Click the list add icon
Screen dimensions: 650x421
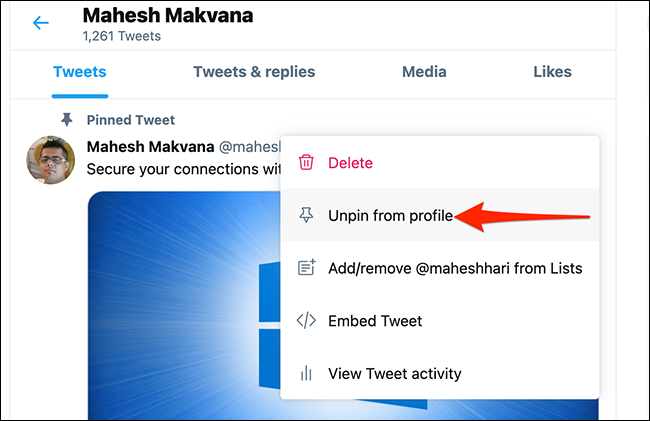(x=307, y=268)
